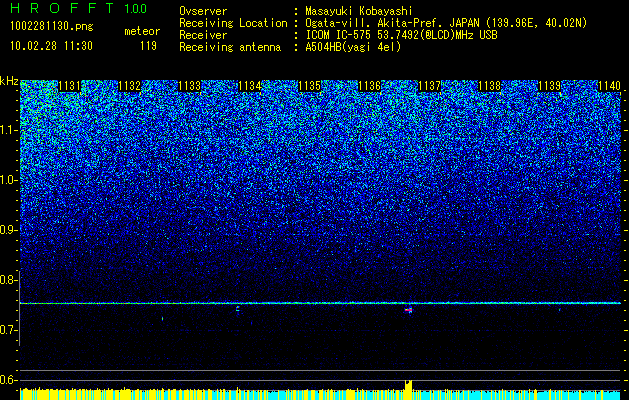Image resolution: width=629 pixels, height=400 pixels.
Task: Click receiver value ICOM IC-575 53.7492 MHz USB
Action: pyautogui.click(x=401, y=35)
